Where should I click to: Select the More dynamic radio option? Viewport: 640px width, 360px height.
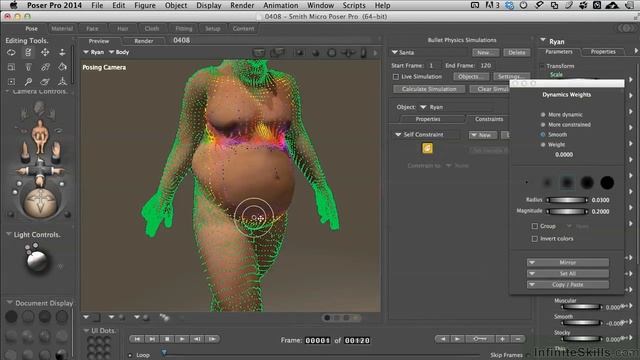(543, 115)
